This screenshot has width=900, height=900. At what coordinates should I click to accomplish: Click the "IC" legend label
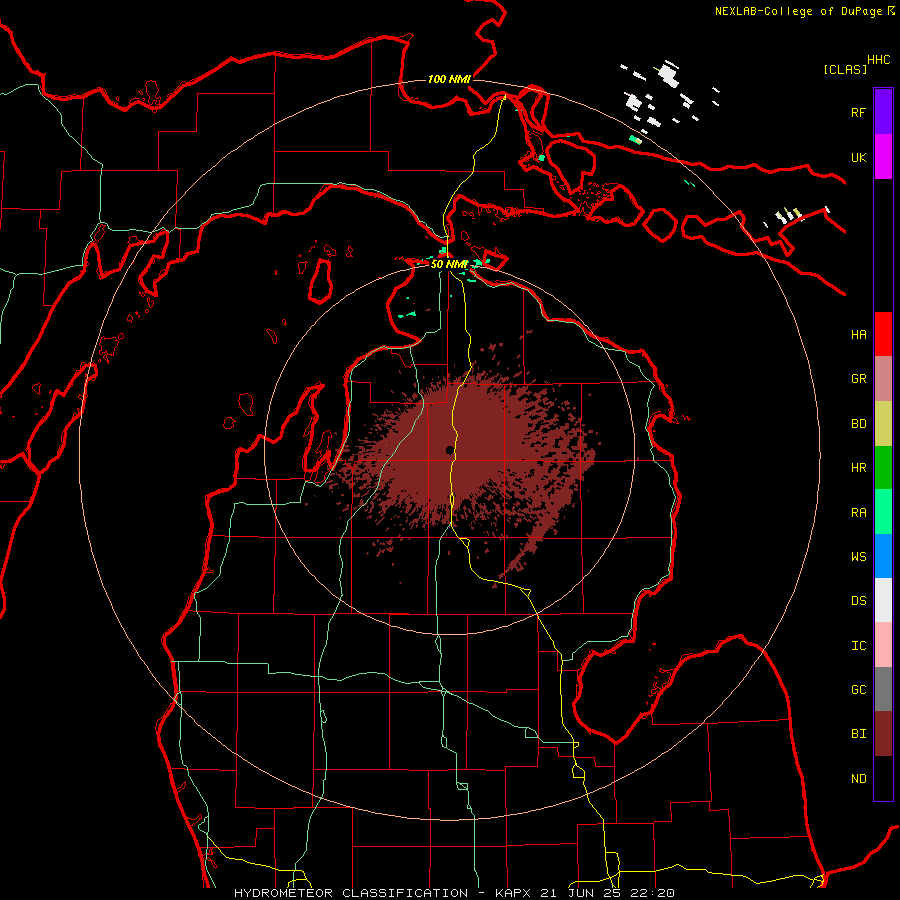[x=858, y=646]
